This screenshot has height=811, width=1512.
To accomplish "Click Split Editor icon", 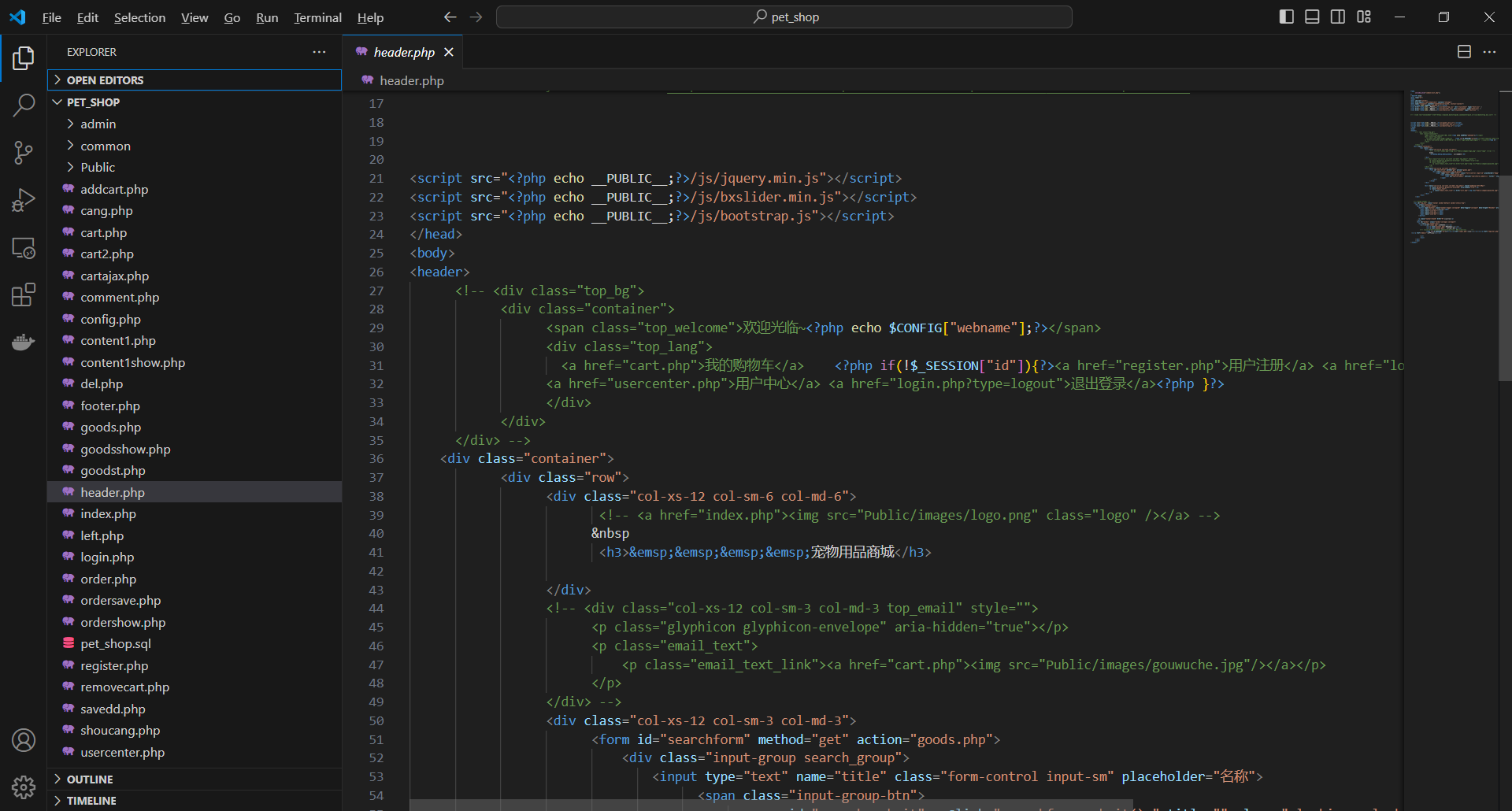I will [x=1464, y=52].
